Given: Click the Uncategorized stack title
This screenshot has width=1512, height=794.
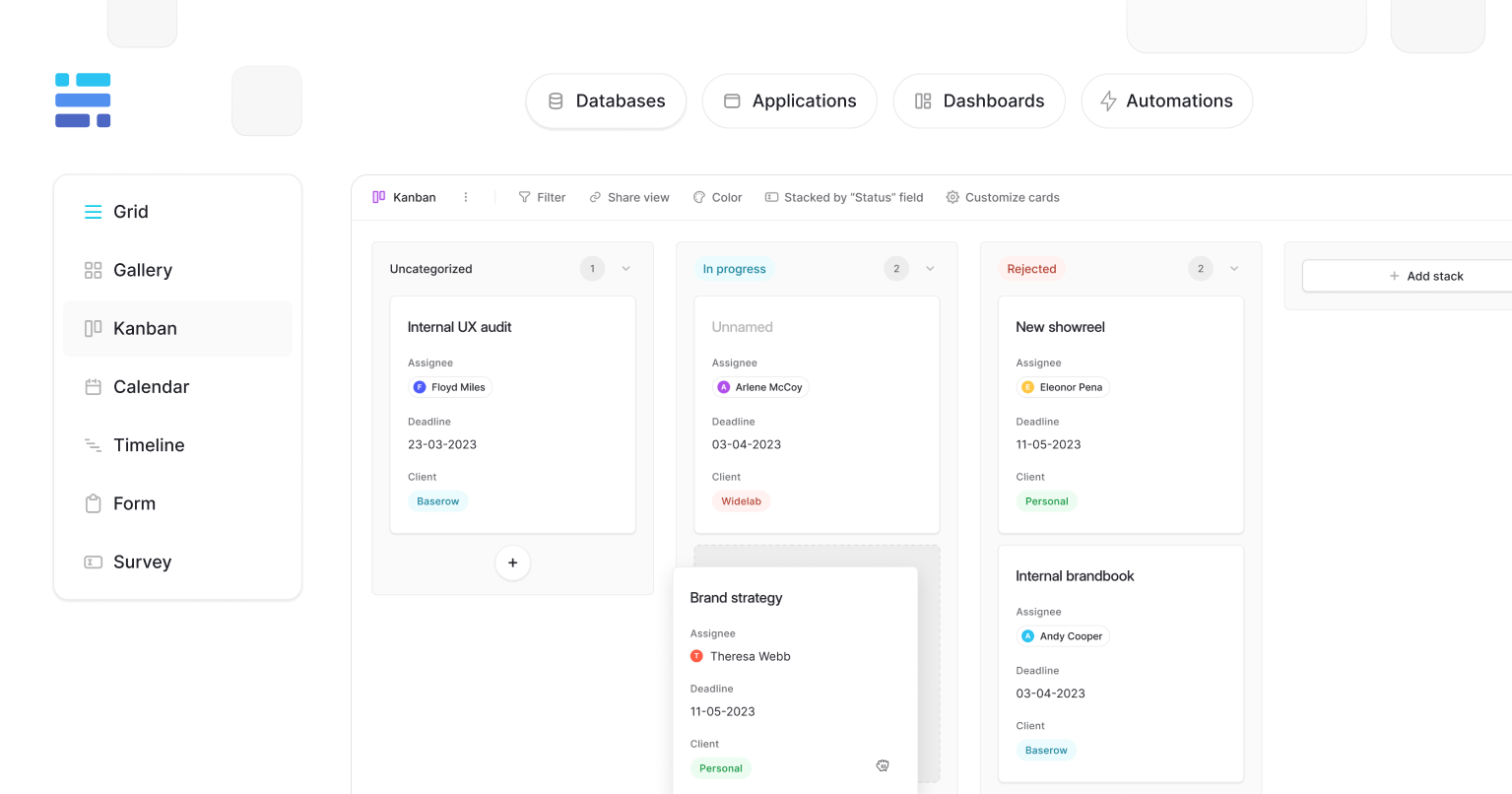Looking at the screenshot, I should point(430,269).
